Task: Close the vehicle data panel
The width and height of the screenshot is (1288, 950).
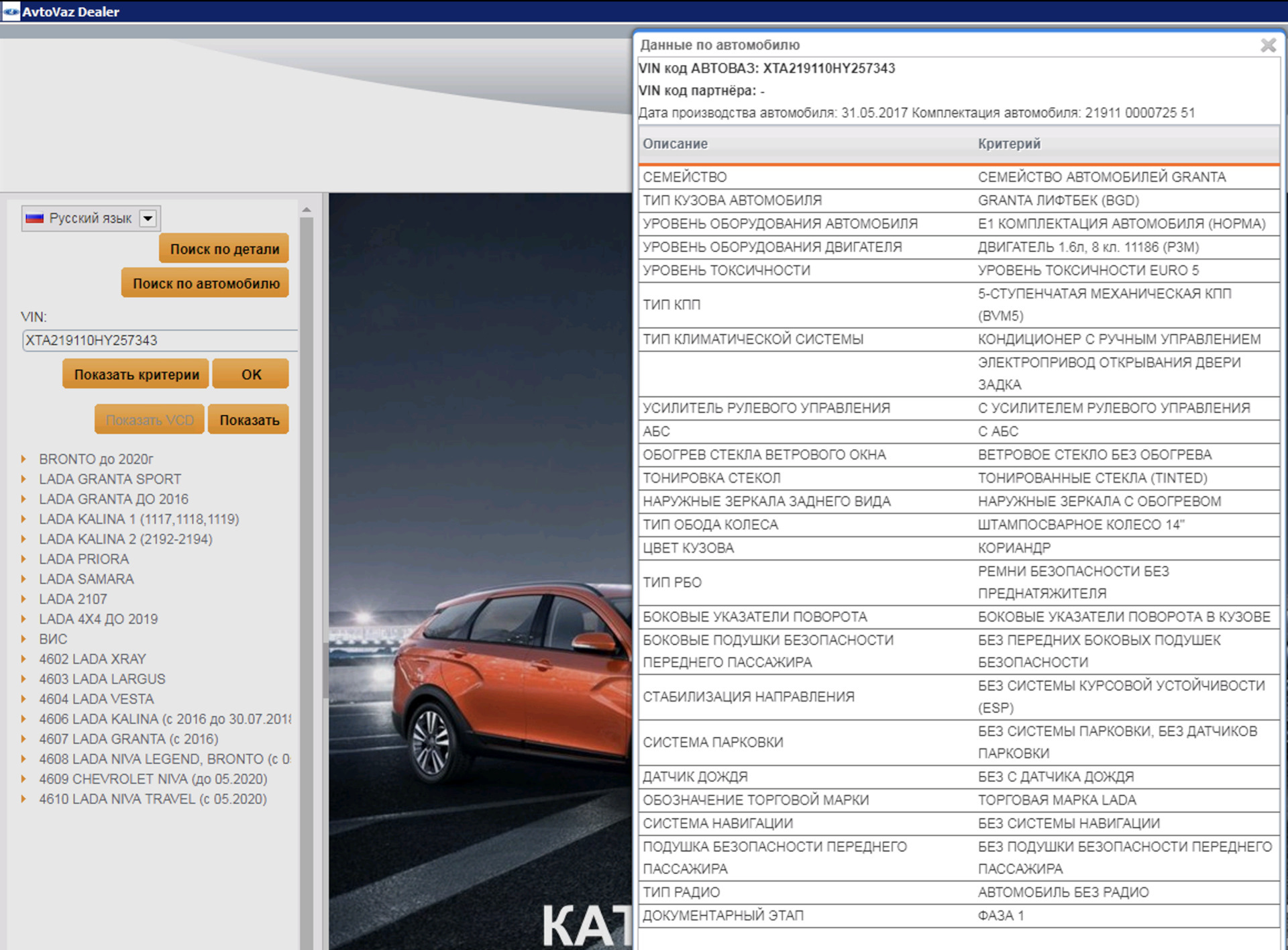Action: 1267,46
